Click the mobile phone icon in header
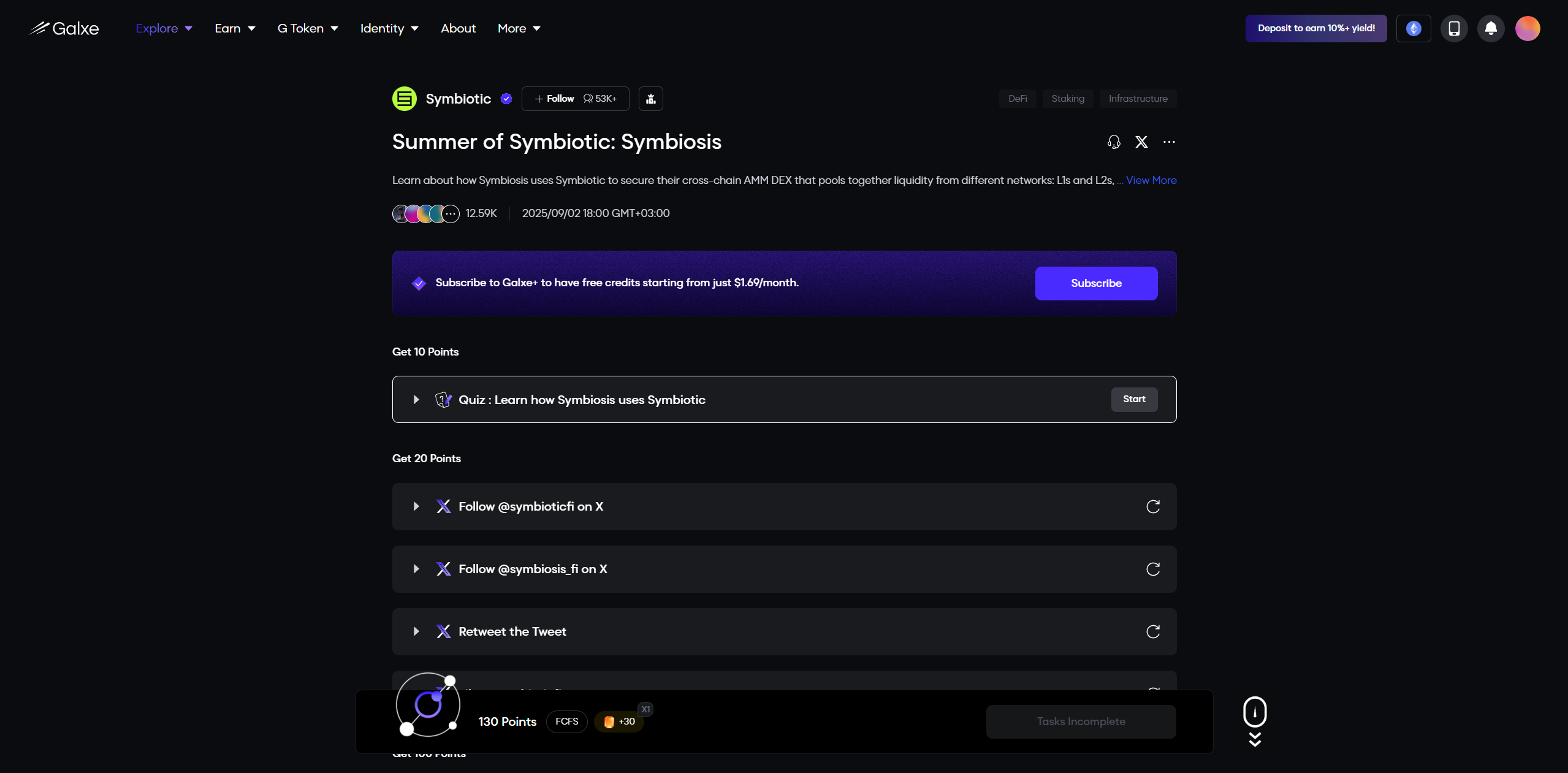 (1453, 28)
